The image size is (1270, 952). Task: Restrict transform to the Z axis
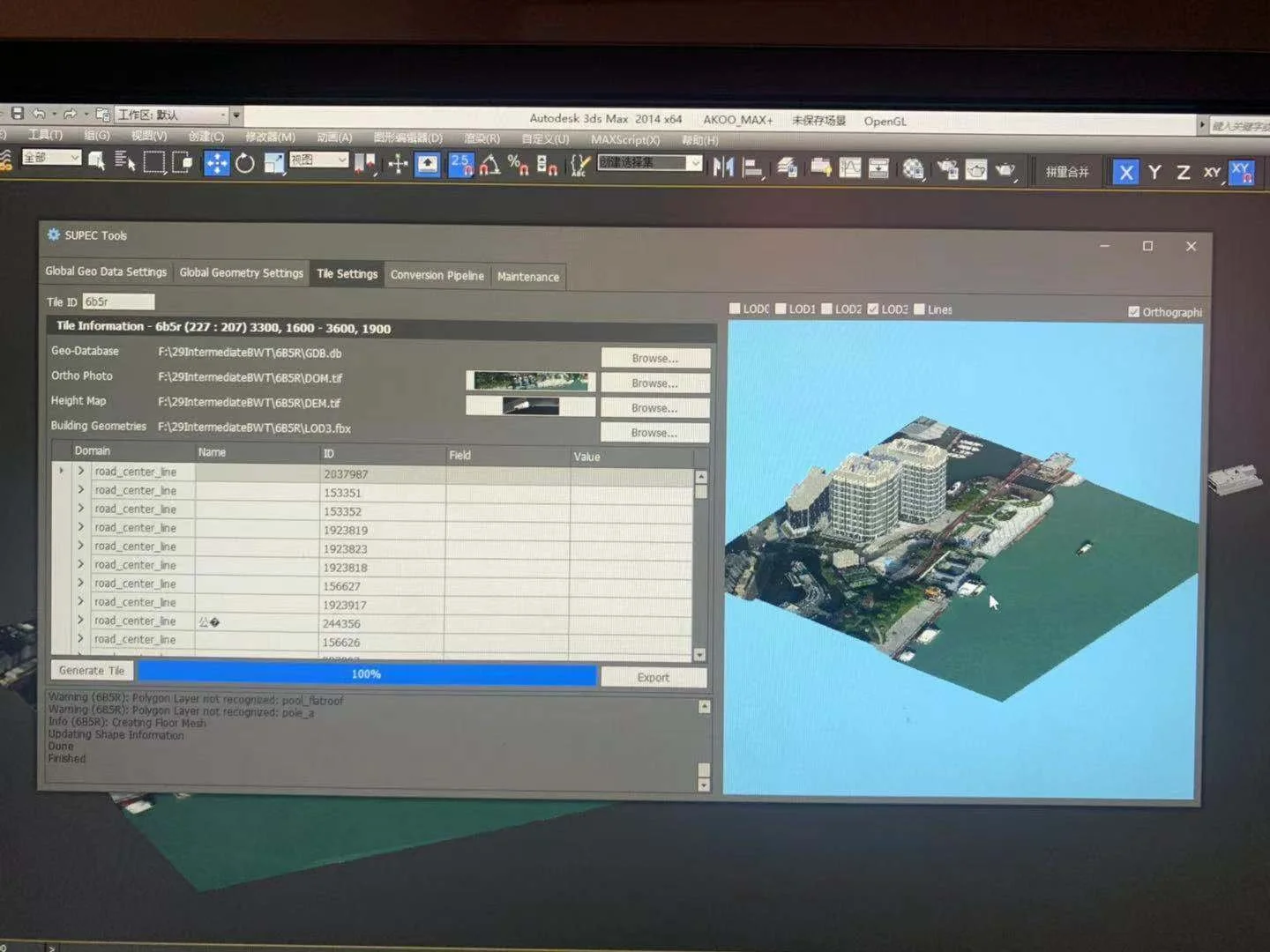pos(1184,173)
